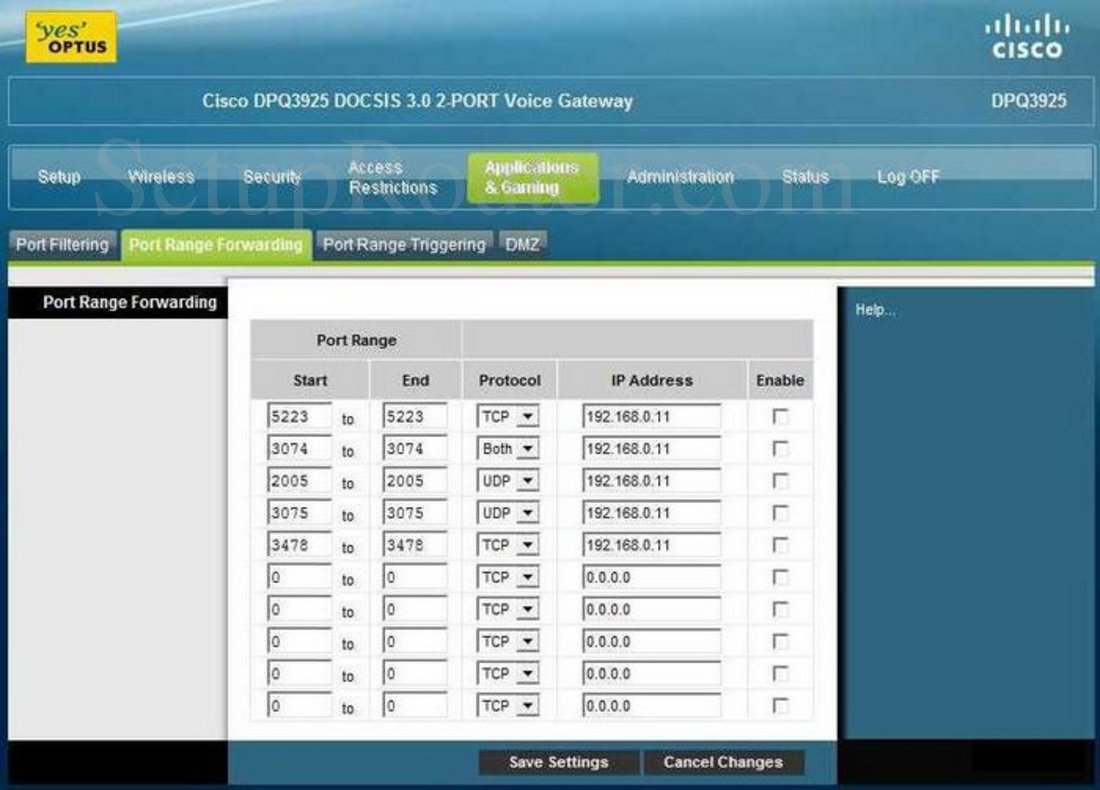The image size is (1100, 790).
Task: Enable the port 2005 forwarding rule
Action: (x=779, y=481)
